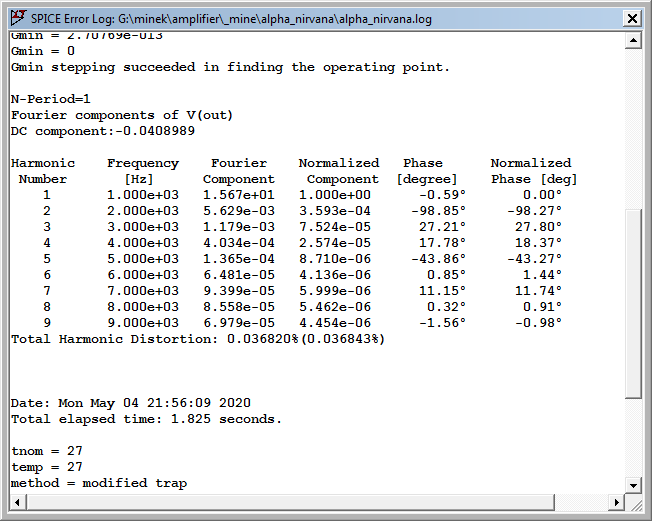Click frequency value 9.000e+03
The image size is (652, 521).
point(143,323)
